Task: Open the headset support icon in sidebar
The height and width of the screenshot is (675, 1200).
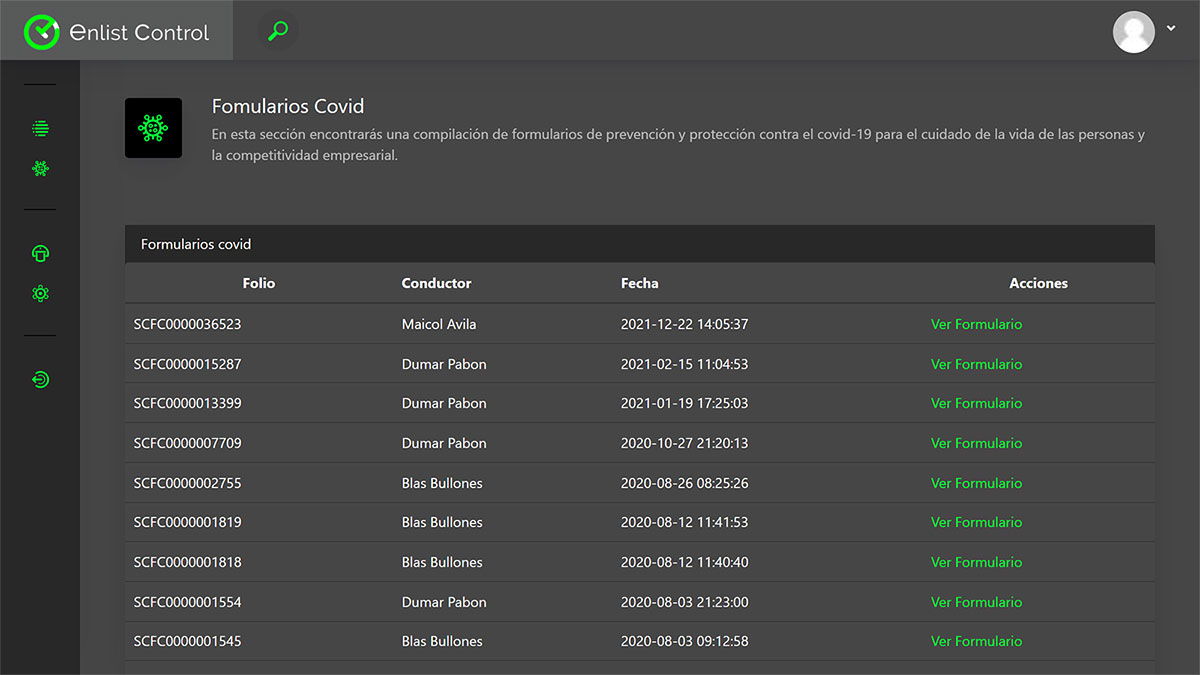Action: tap(40, 254)
